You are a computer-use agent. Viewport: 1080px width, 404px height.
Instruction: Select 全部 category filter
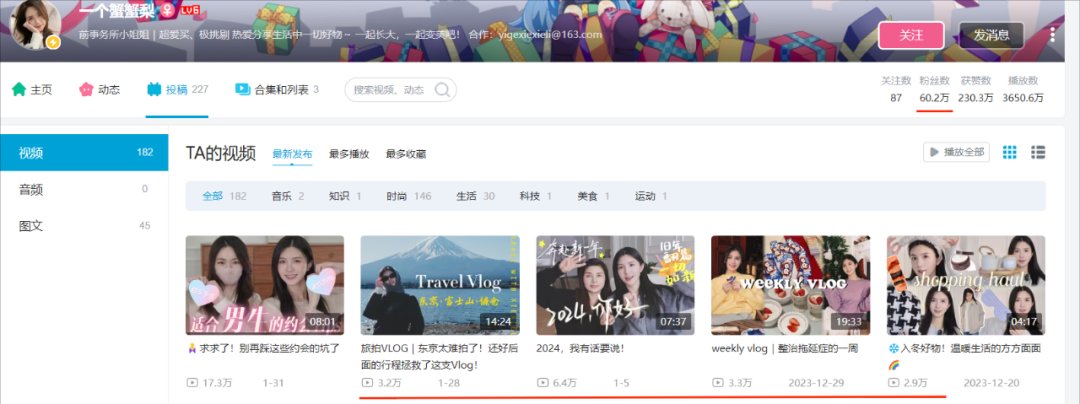click(x=212, y=196)
